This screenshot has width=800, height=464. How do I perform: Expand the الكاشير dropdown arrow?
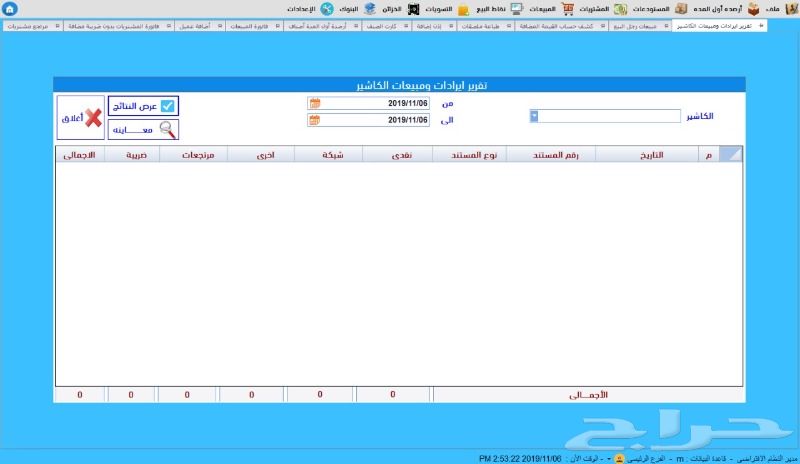534,116
